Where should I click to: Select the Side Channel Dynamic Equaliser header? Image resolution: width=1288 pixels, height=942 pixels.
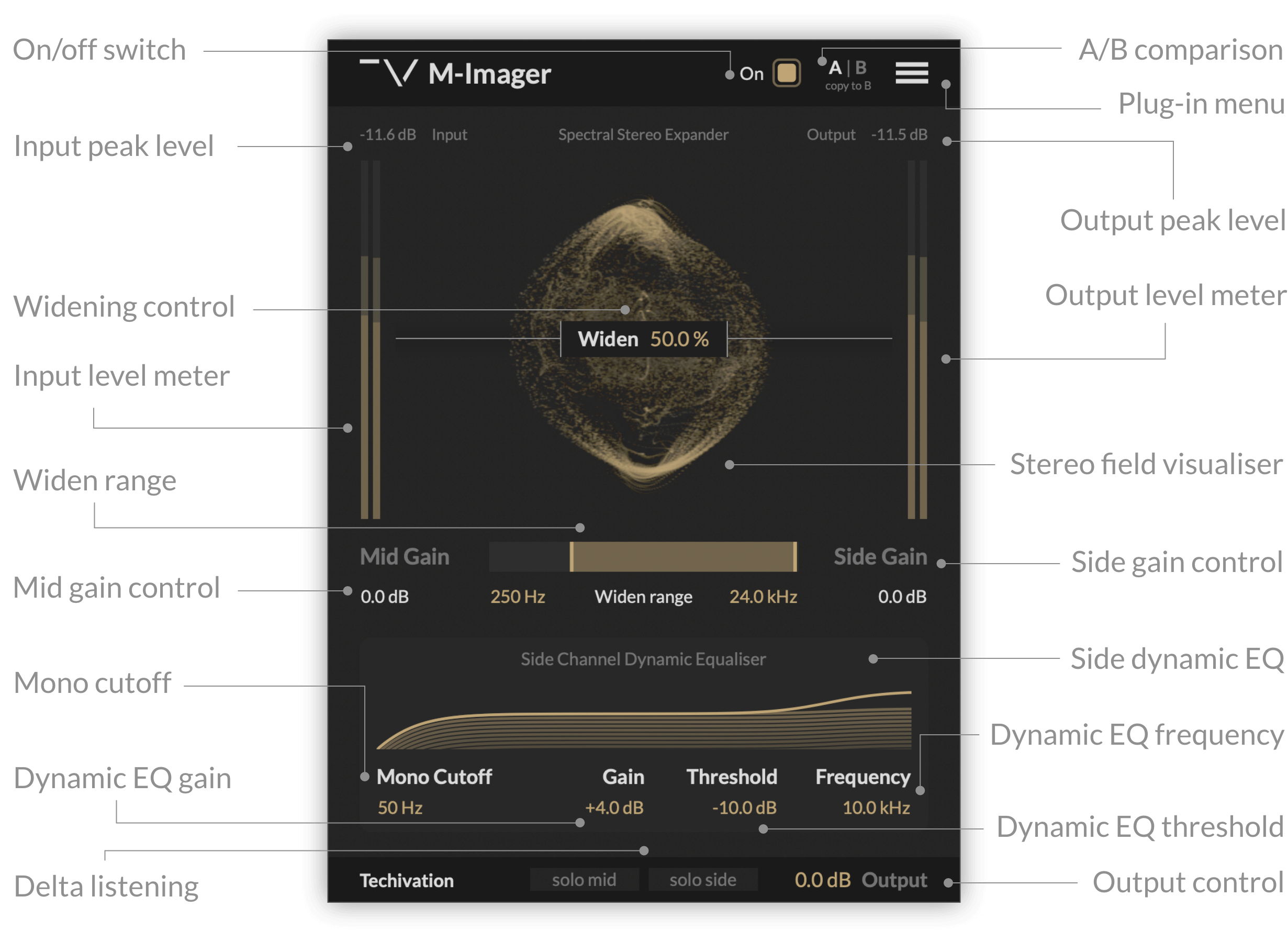[643, 658]
